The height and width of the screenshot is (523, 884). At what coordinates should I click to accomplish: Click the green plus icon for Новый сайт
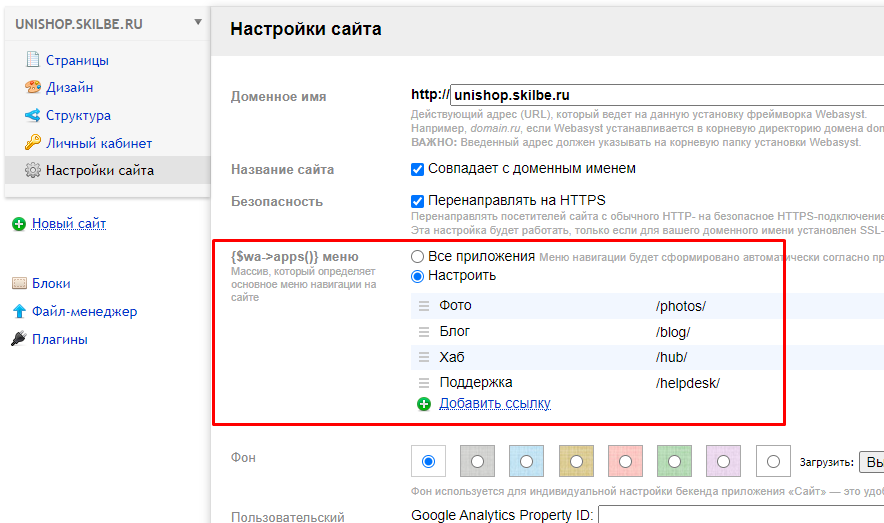click(18, 224)
